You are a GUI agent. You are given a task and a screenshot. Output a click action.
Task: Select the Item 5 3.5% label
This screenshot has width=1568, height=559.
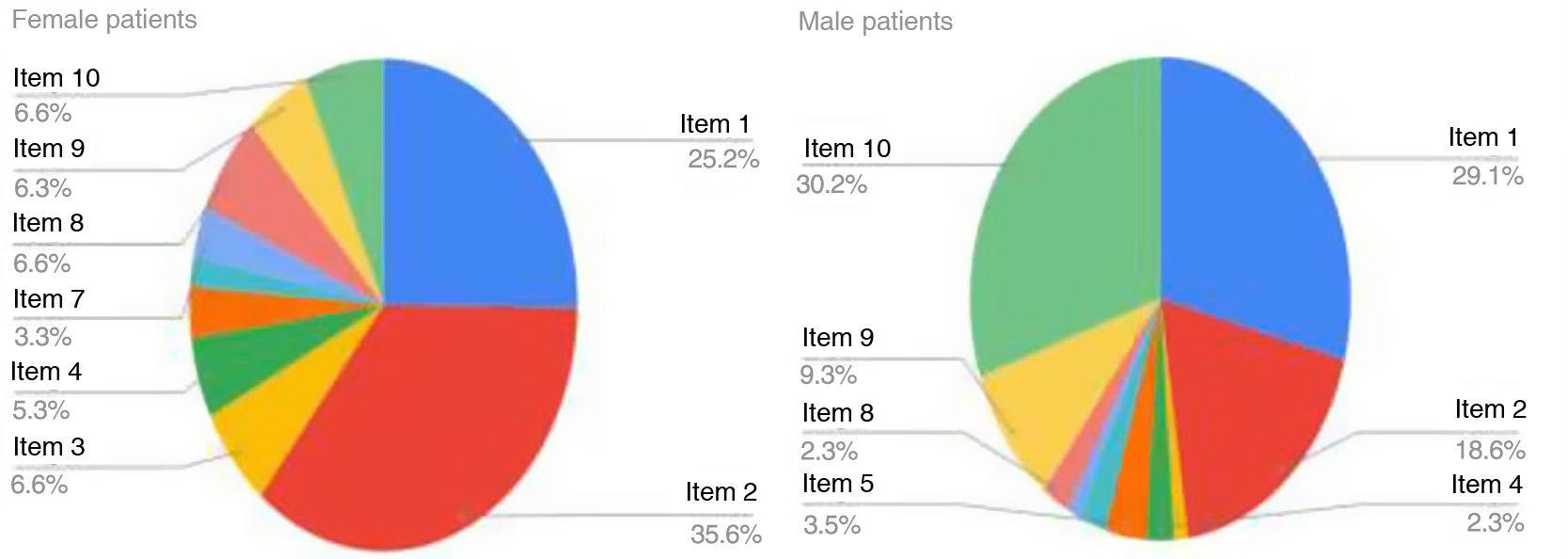coord(836,503)
